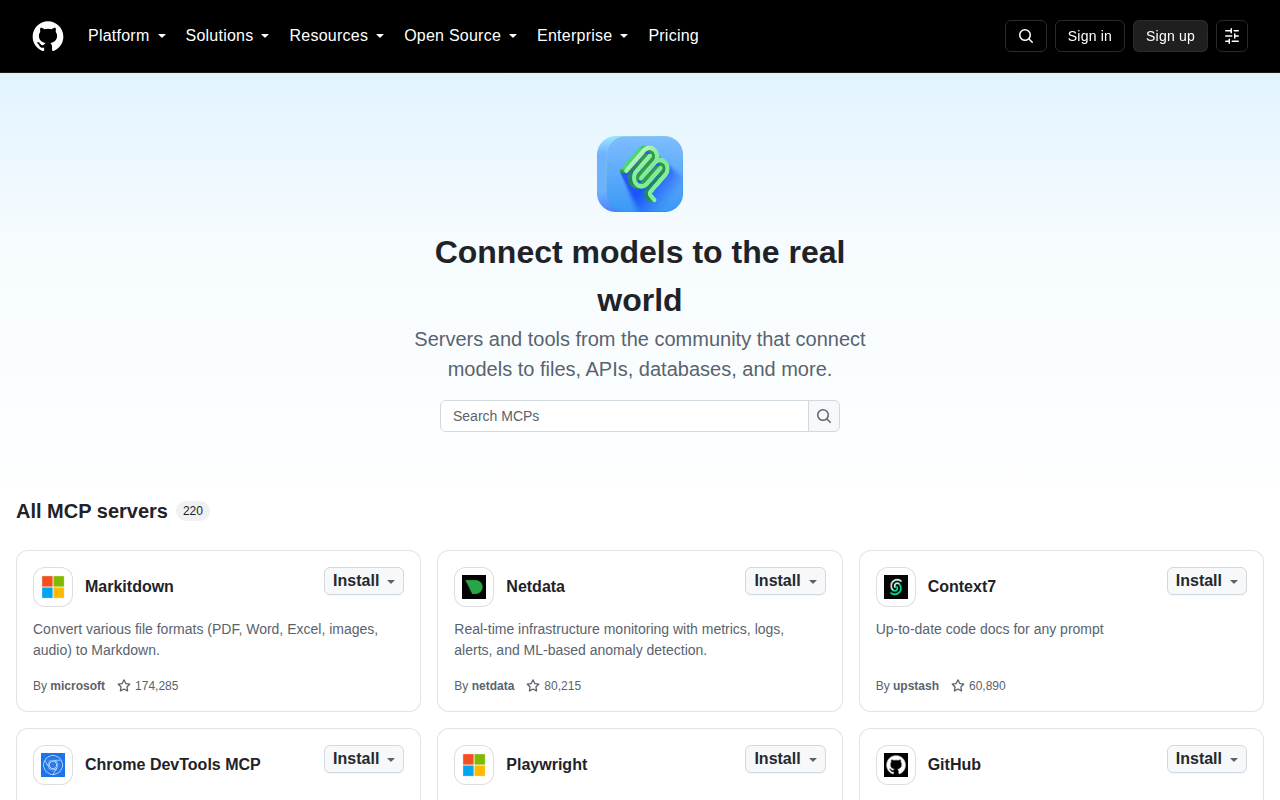Click the Netdata star count 80,215
The width and height of the screenshot is (1280, 800).
pyautogui.click(x=554, y=686)
